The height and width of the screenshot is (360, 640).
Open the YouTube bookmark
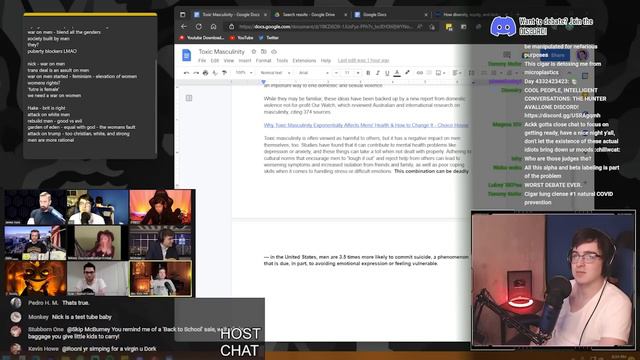point(241,38)
